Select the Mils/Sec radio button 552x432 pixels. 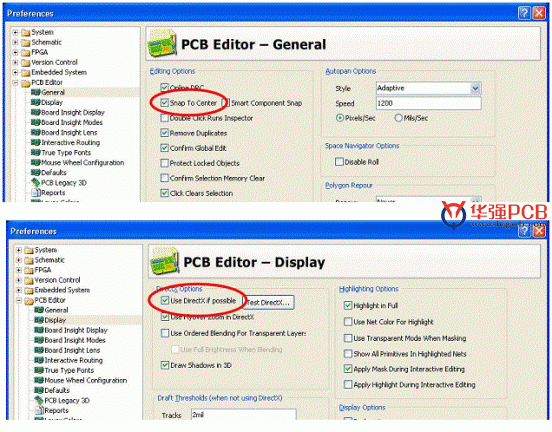pos(398,118)
